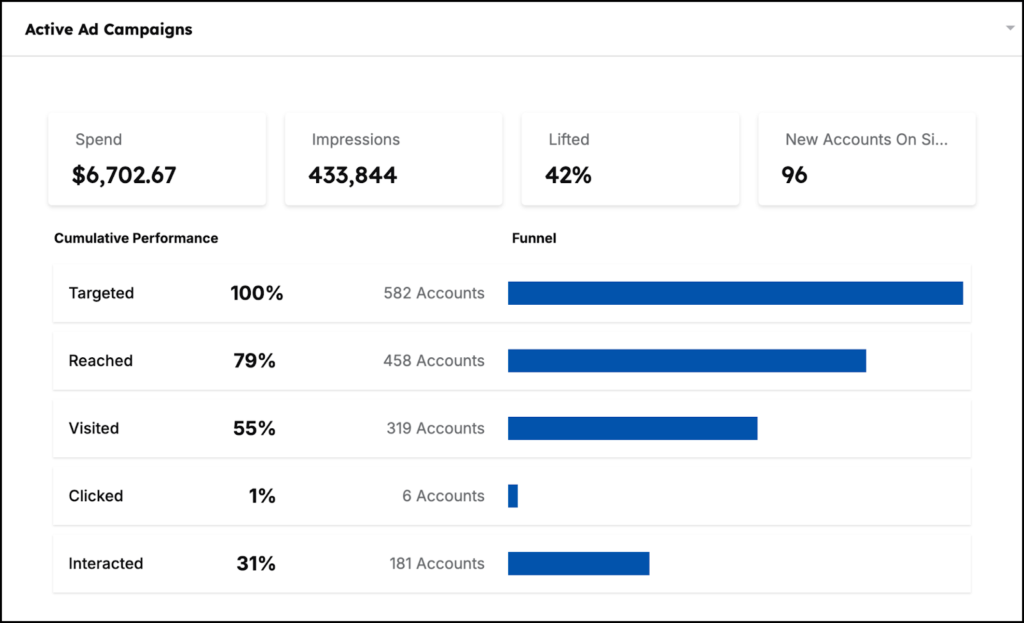Click the tiny Clicked funnel bar
Screen dimensions: 1024x623
513,496
